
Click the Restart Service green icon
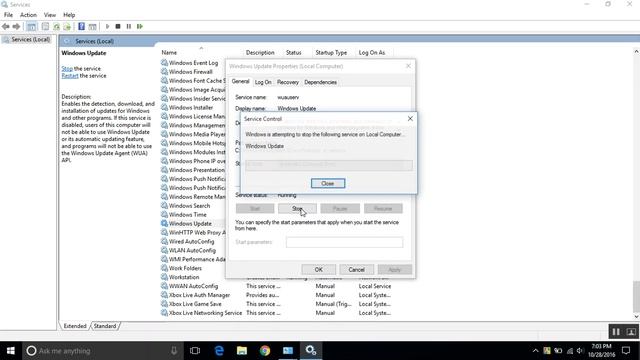click(140, 27)
